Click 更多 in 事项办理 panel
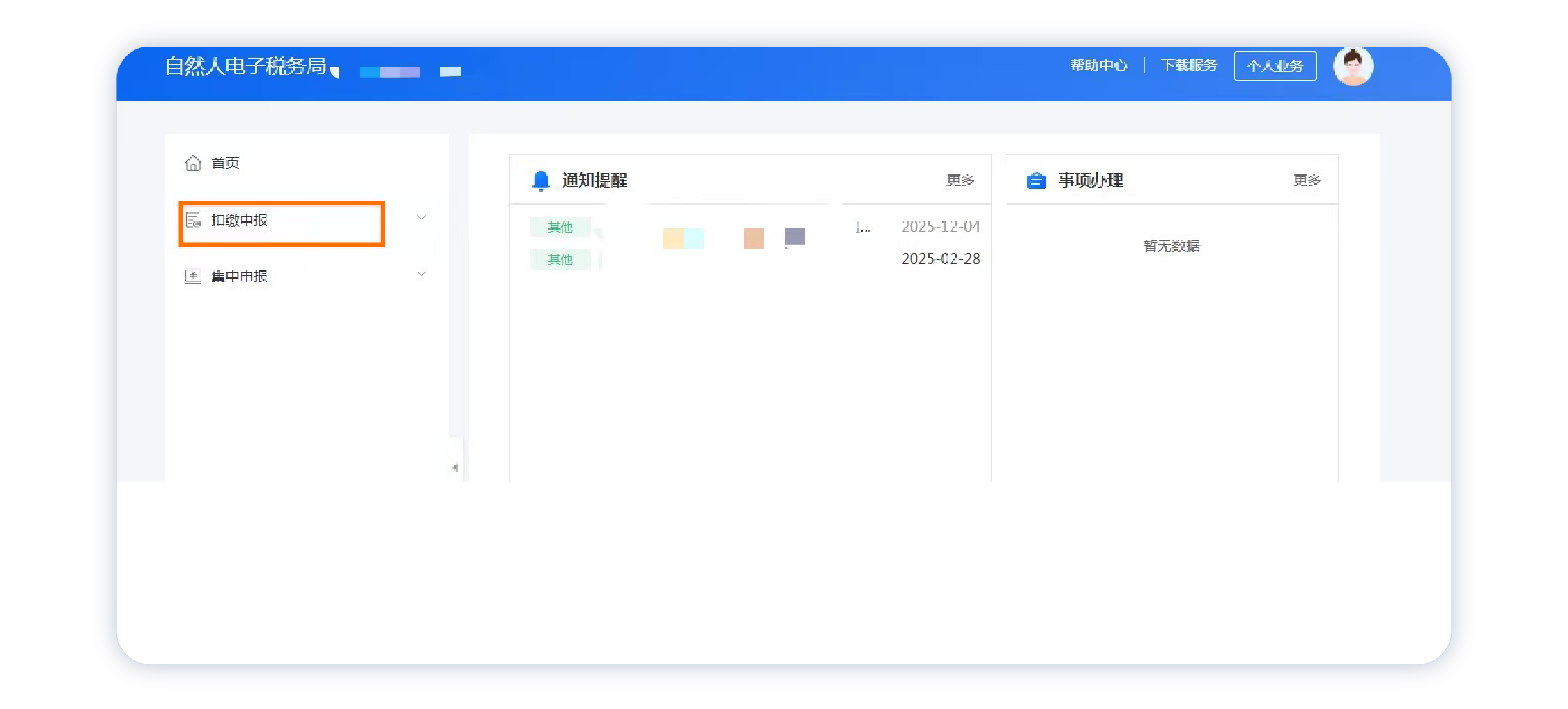Screen dimensions: 1568x709 tap(1307, 180)
